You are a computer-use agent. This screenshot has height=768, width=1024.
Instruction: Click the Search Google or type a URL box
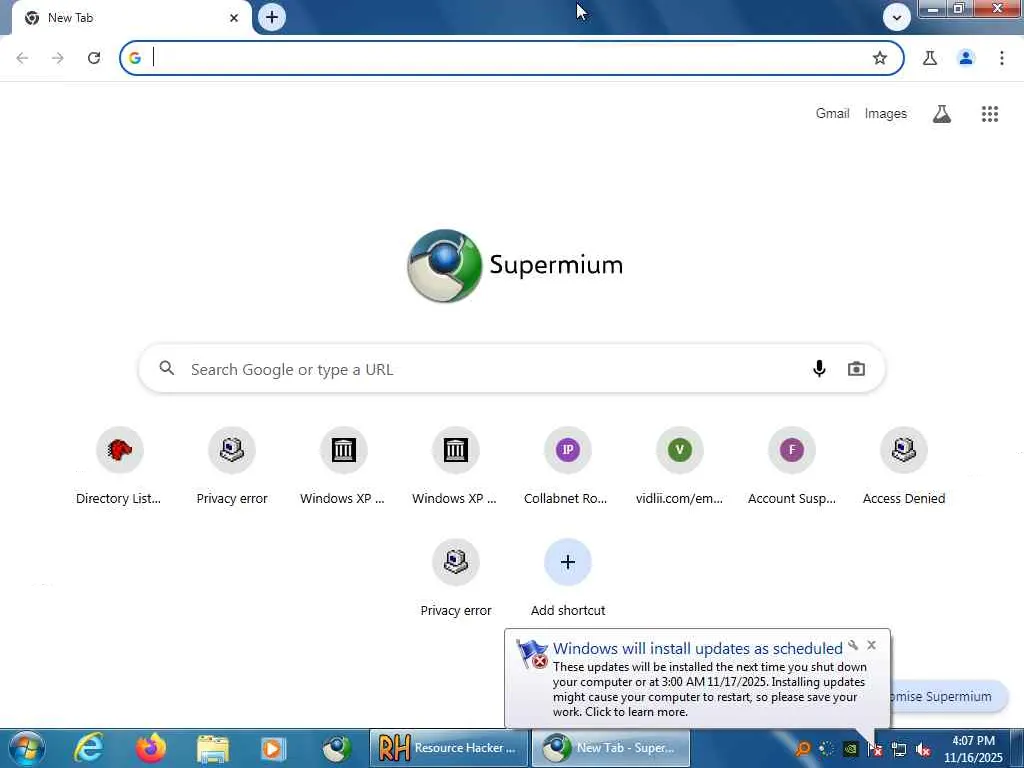point(511,369)
